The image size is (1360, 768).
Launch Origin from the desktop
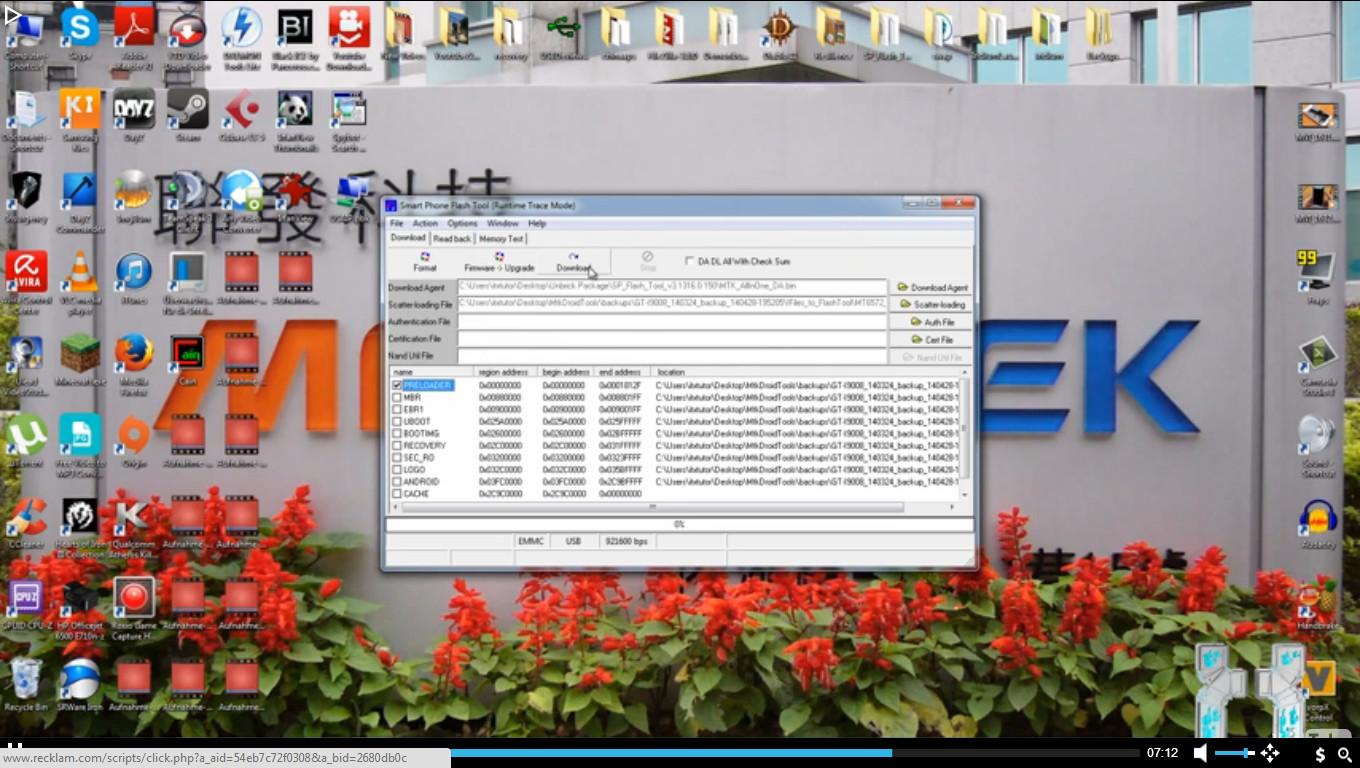(x=134, y=441)
